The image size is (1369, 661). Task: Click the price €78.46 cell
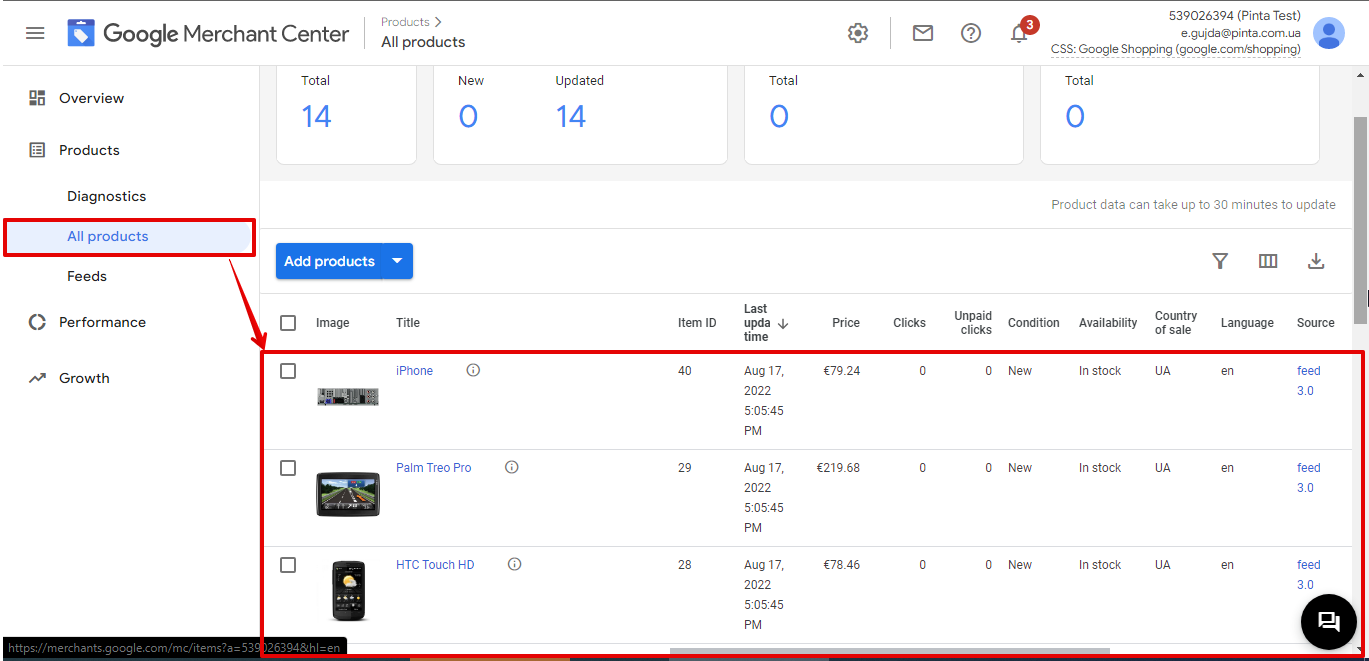(841, 565)
